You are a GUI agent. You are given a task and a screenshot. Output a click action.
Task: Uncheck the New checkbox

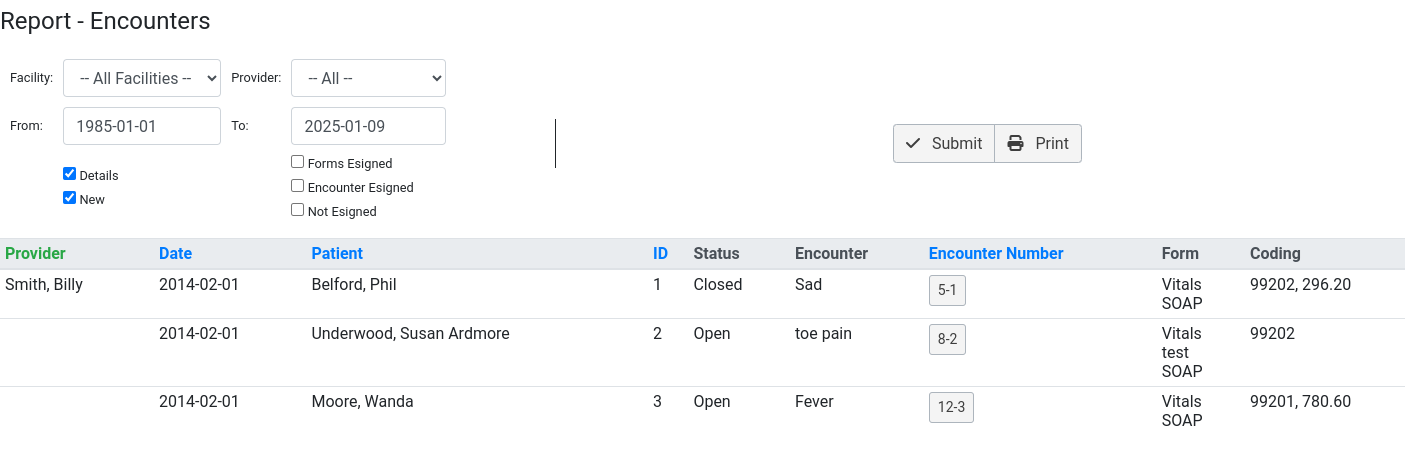(69, 198)
